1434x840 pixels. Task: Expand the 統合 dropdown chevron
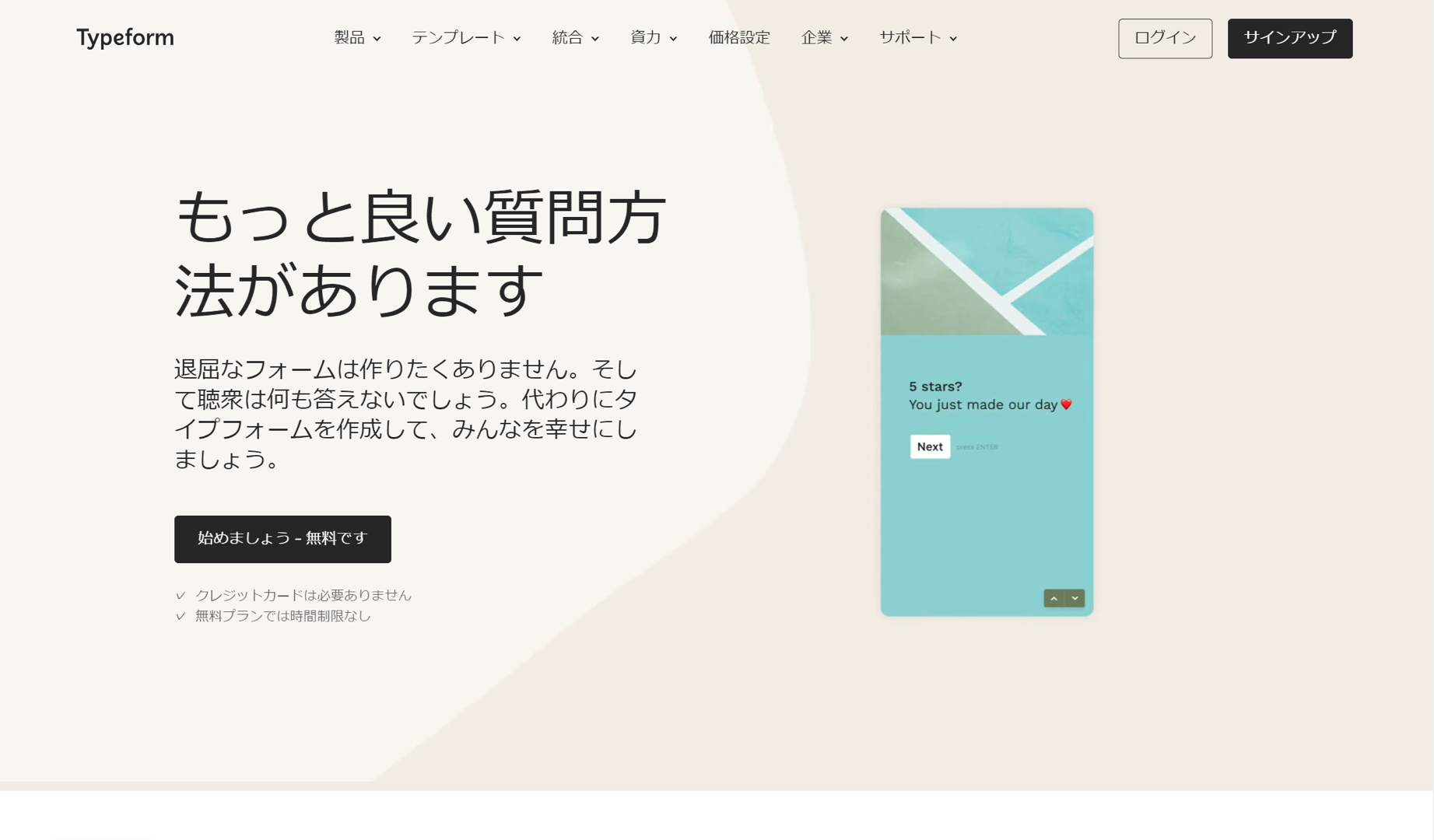tap(595, 39)
